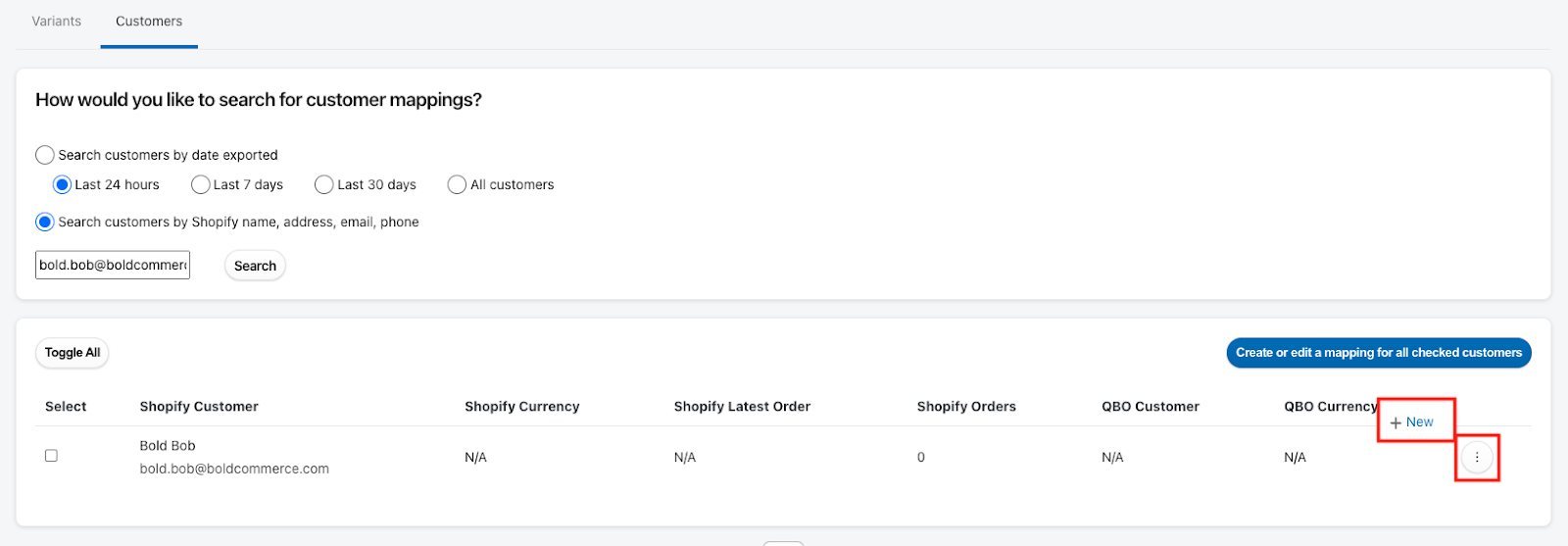Viewport: 1568px width, 546px height.
Task: Click the Shopify Currency column header
Action: coord(522,407)
